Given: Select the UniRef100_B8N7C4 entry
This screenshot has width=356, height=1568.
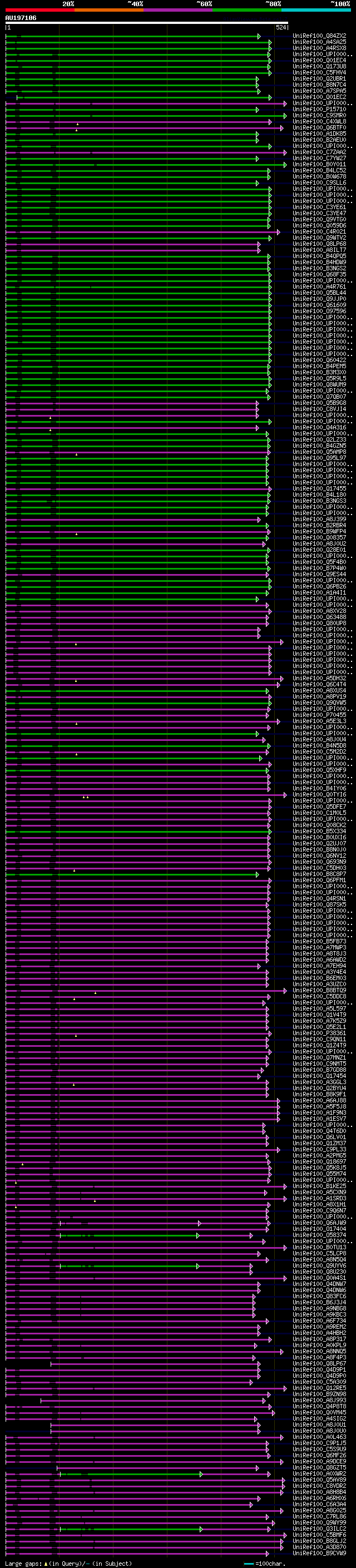Looking at the screenshot, I should 319,85.
